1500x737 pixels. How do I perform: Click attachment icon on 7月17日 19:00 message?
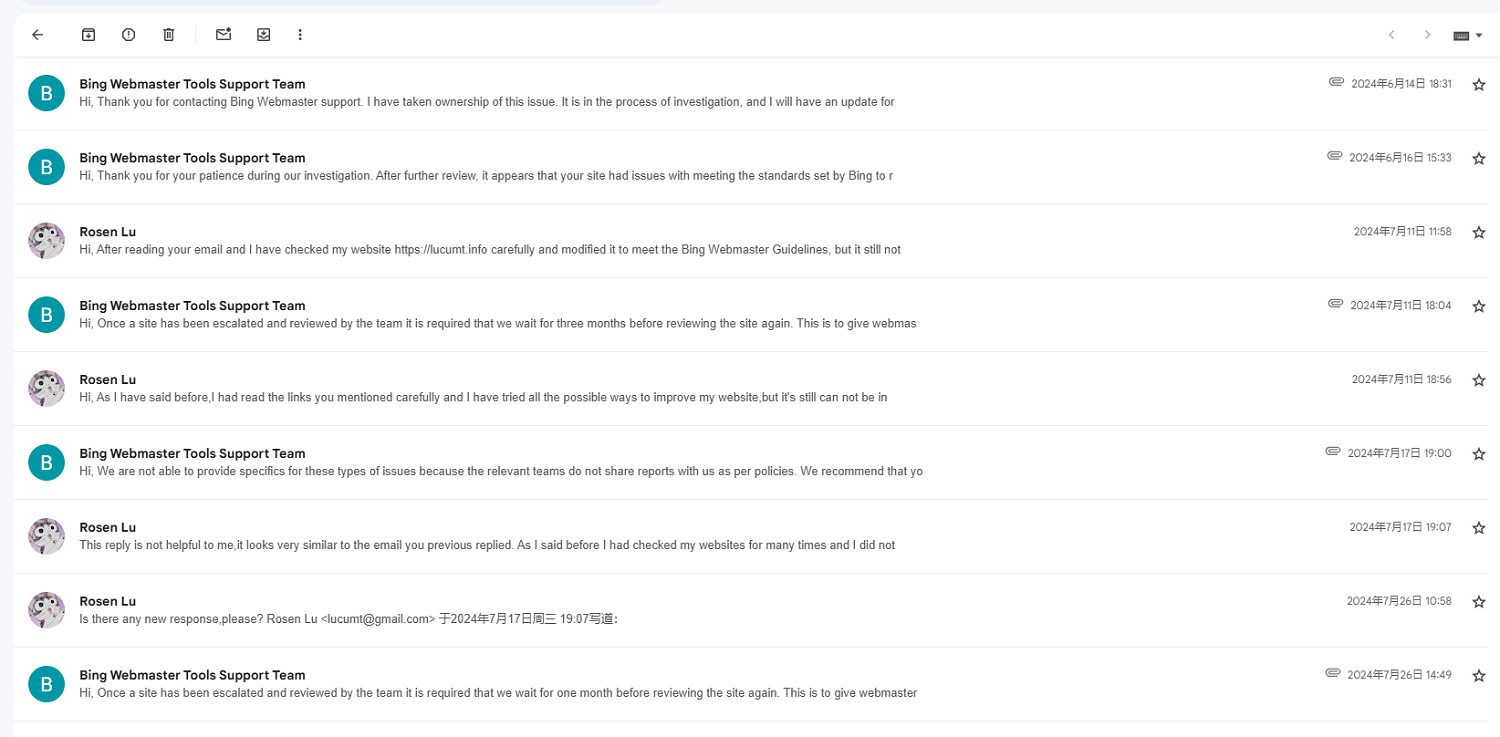[x=1332, y=452]
